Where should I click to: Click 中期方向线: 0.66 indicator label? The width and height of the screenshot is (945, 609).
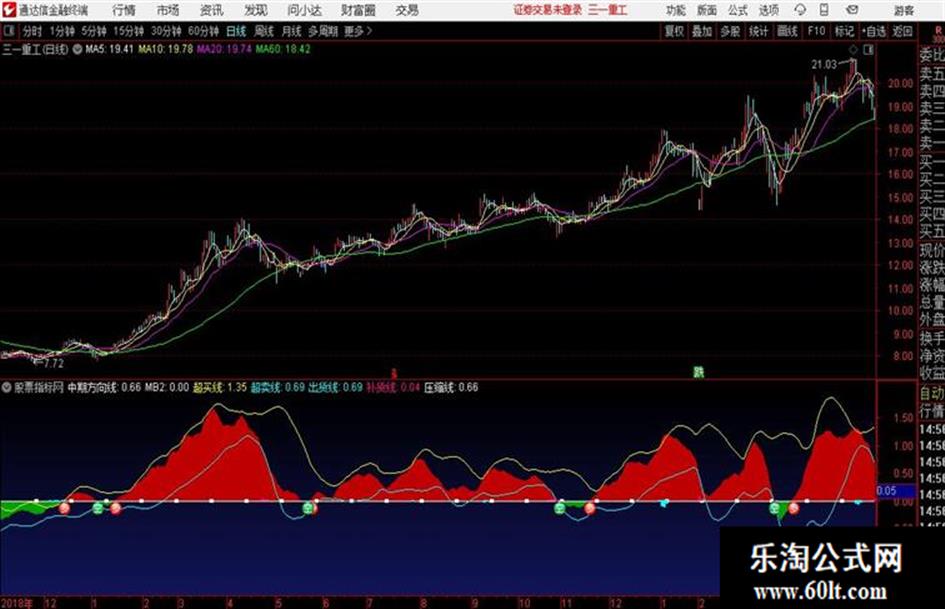(104, 387)
